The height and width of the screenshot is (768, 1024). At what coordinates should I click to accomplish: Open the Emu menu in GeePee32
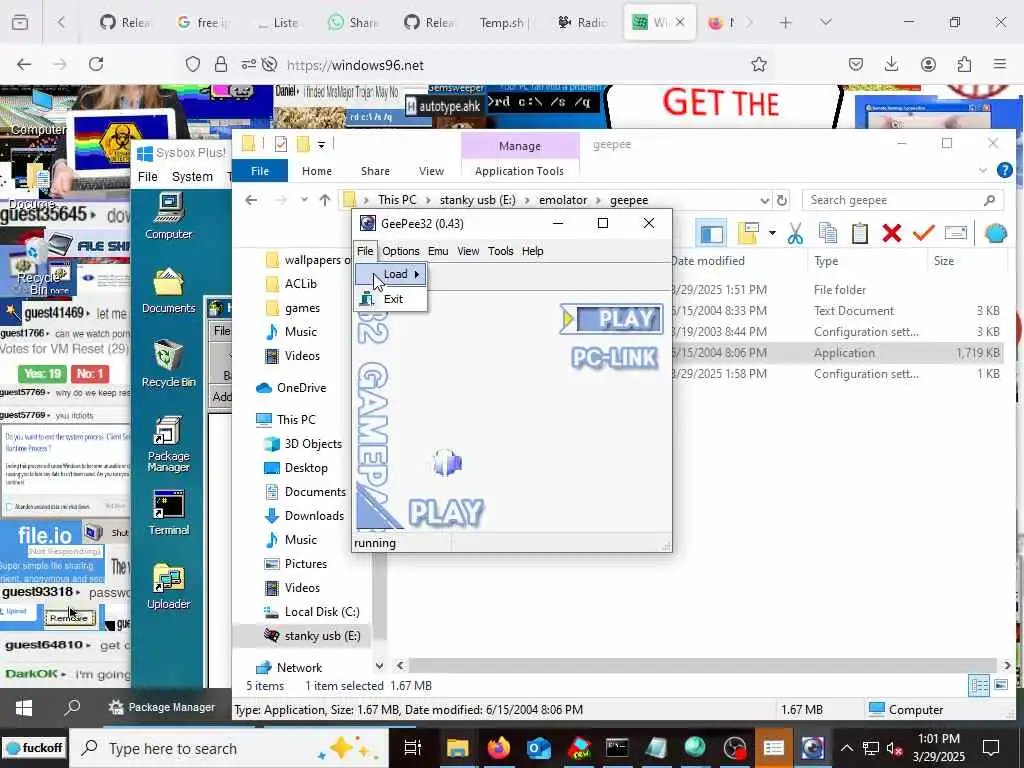438,251
